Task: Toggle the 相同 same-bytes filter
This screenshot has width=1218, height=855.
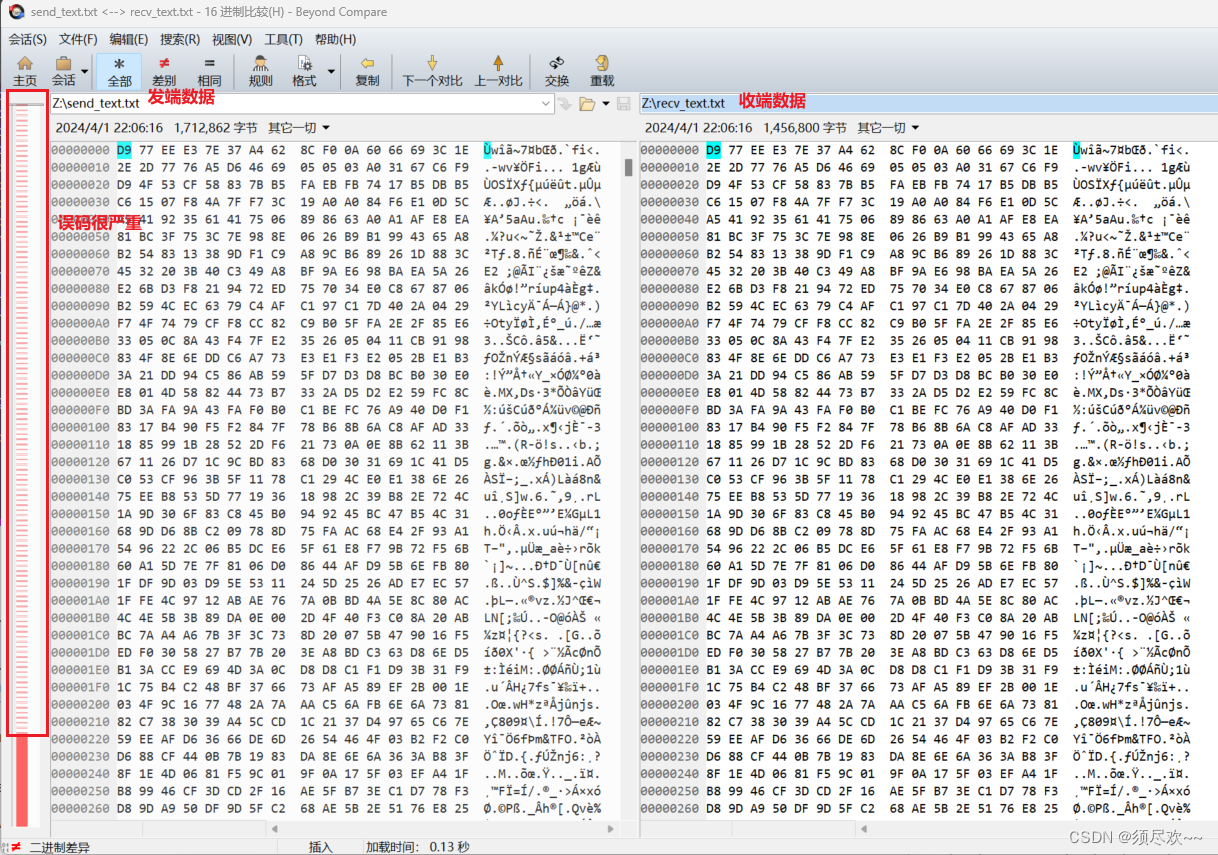Action: tap(209, 70)
